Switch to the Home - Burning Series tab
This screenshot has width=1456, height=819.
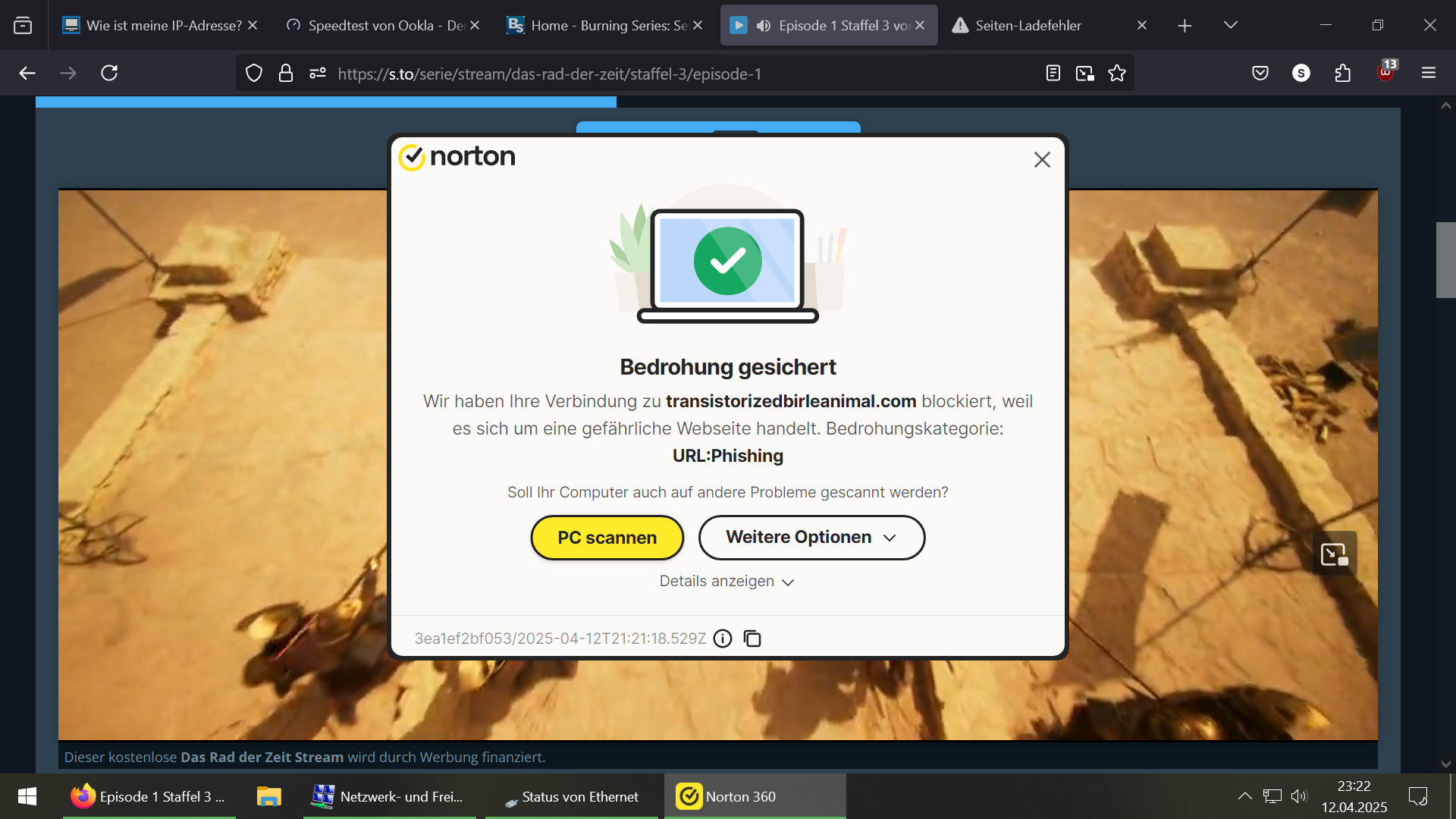605,25
